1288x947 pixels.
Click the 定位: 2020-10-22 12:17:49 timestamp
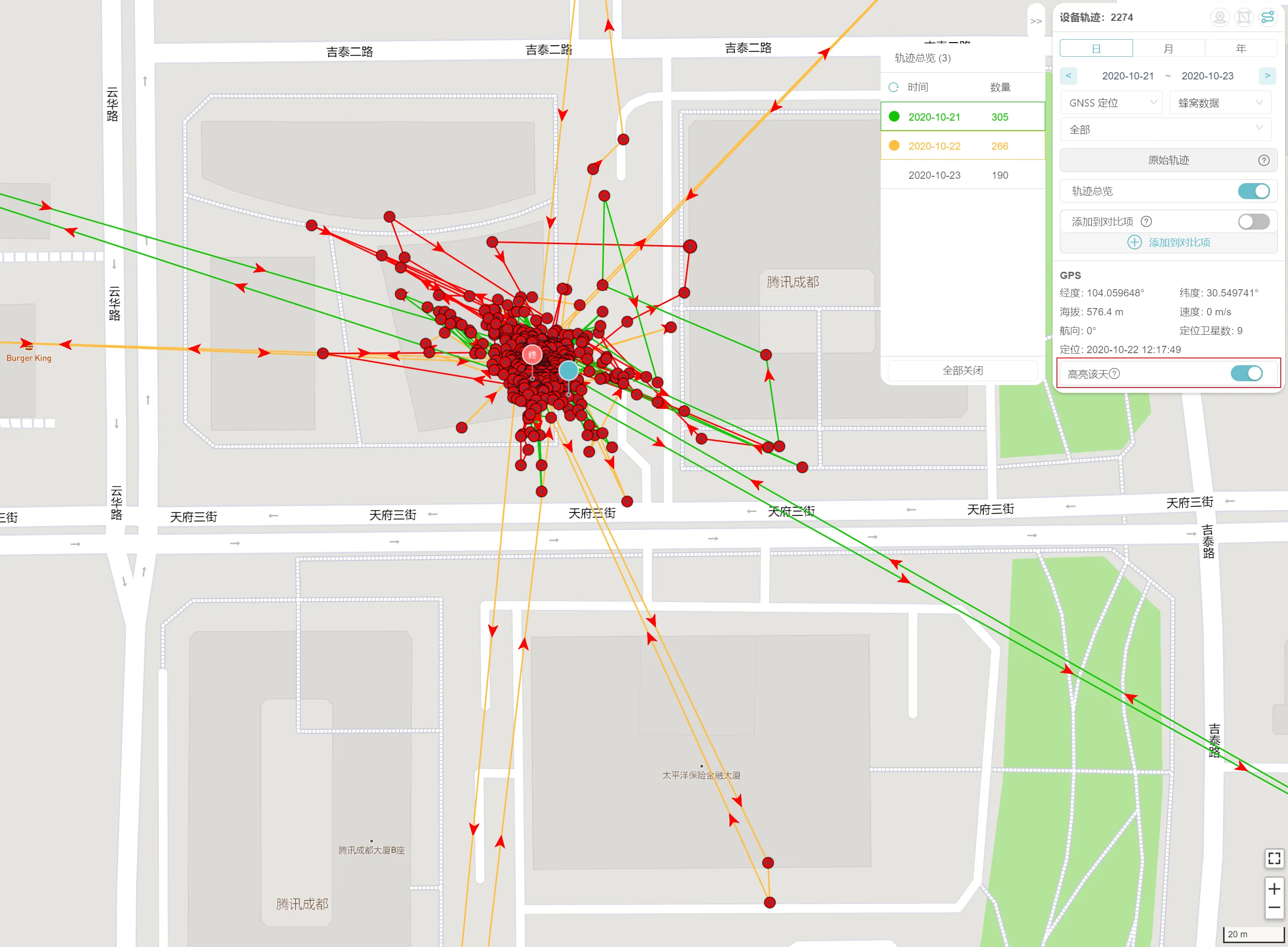click(x=1120, y=350)
